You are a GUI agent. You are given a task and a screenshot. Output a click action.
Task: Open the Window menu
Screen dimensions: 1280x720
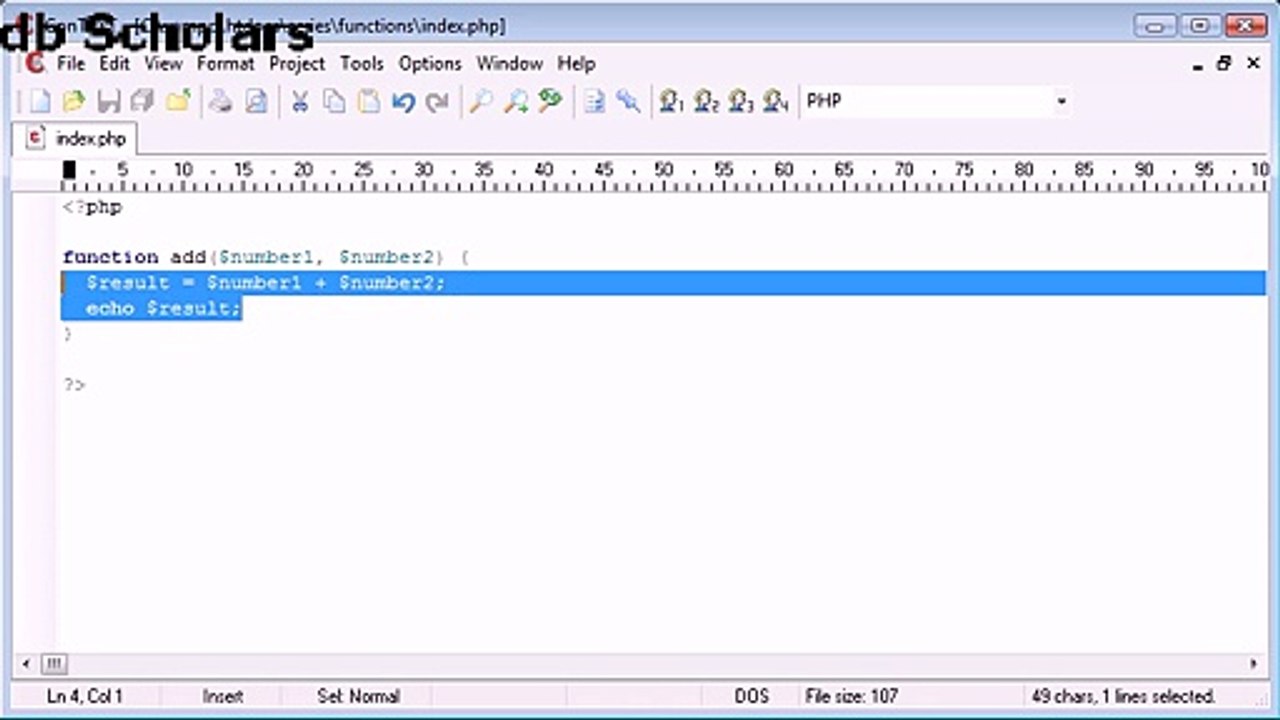click(509, 63)
